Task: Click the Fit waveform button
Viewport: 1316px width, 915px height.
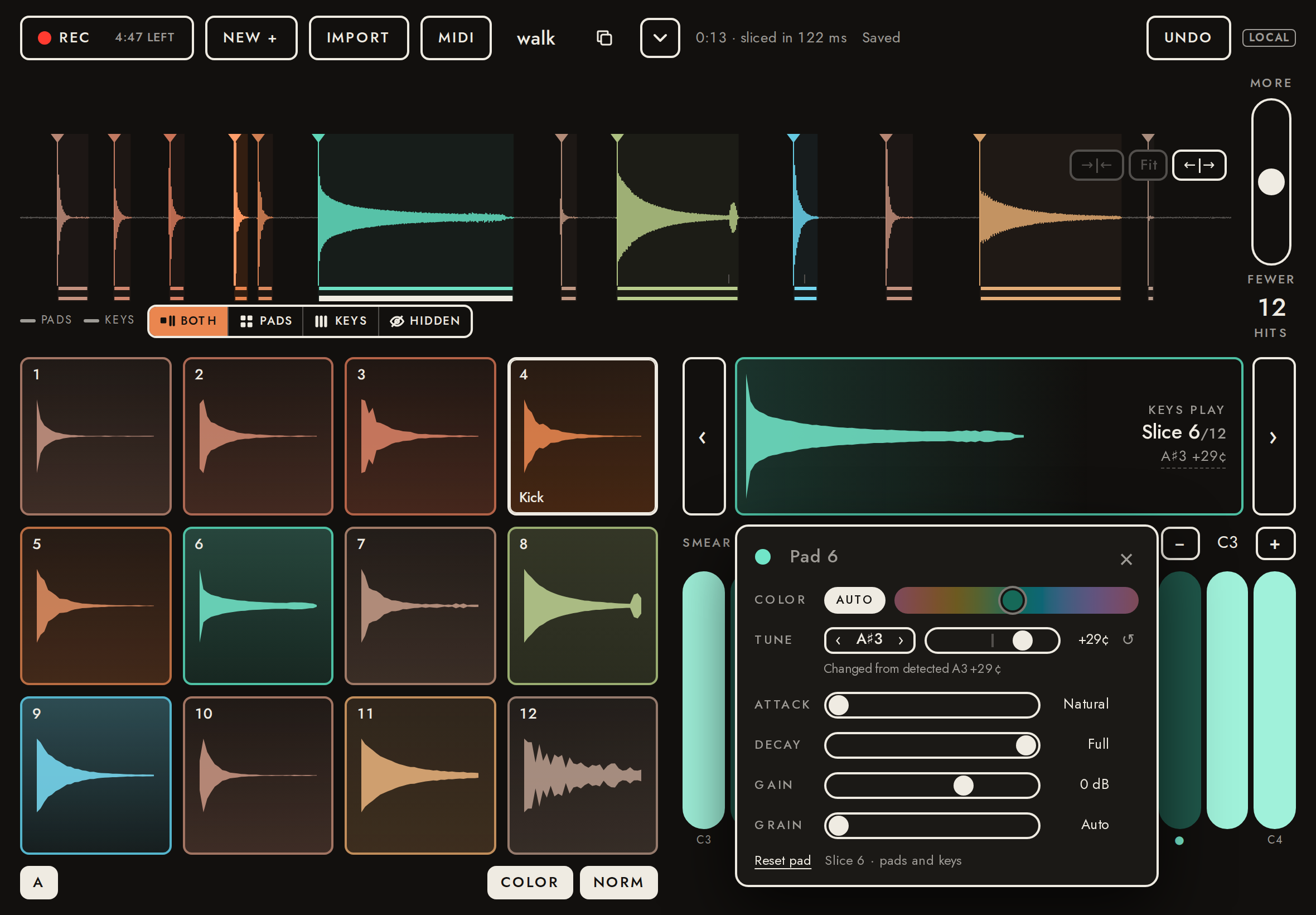Action: (x=1148, y=165)
